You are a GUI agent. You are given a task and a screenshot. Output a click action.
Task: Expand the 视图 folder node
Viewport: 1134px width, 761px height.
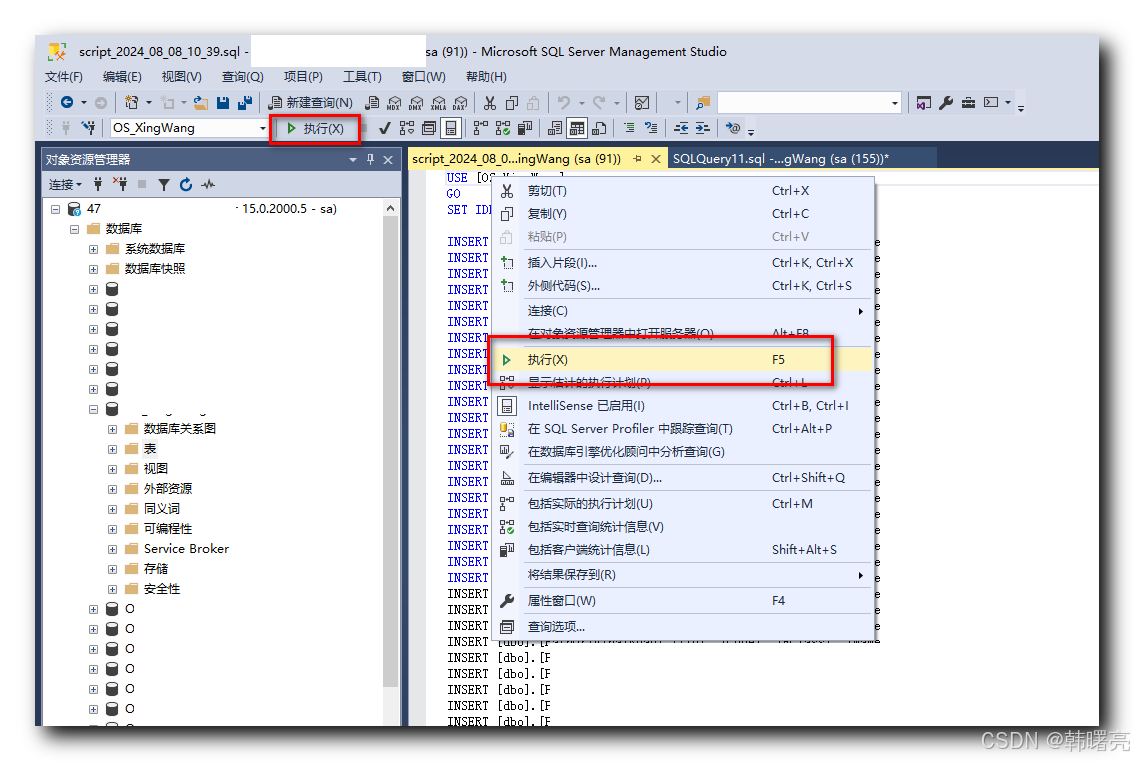tap(112, 469)
